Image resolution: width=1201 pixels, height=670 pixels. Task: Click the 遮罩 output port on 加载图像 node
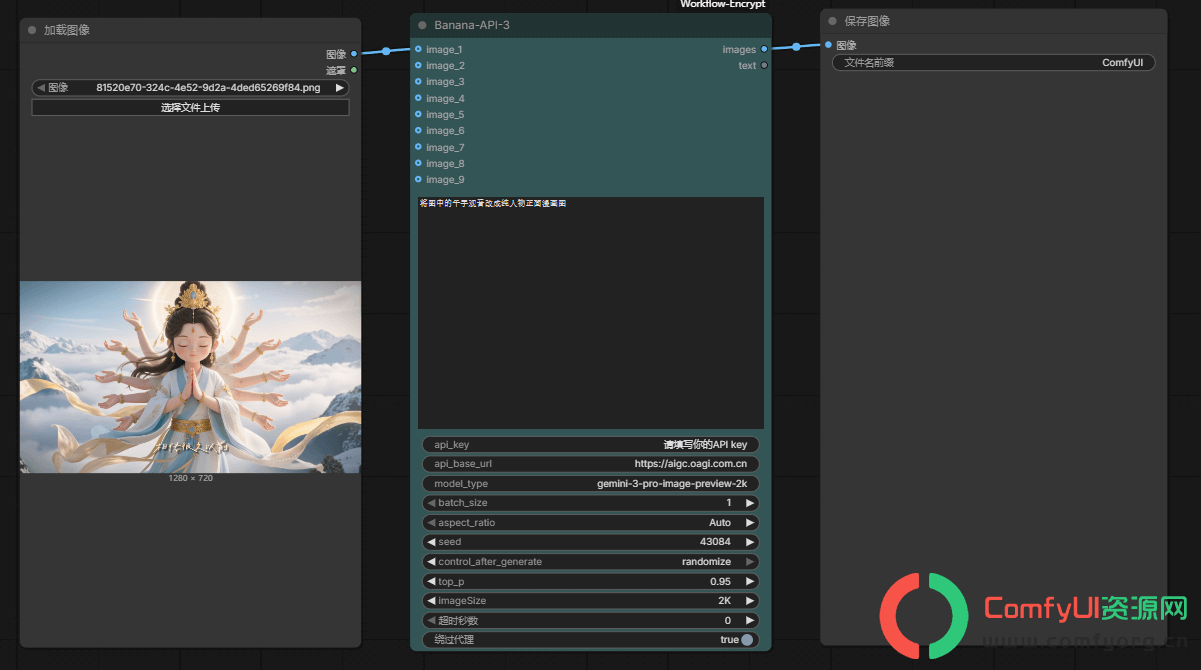pyautogui.click(x=354, y=70)
